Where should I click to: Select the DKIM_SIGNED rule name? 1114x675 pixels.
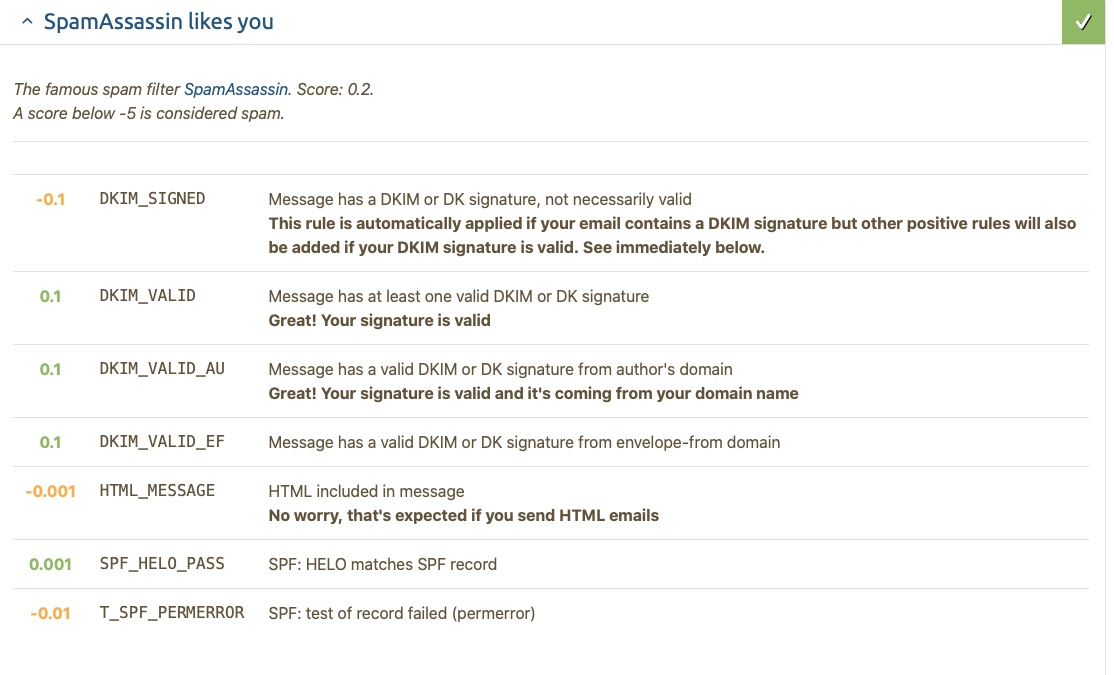pos(152,199)
